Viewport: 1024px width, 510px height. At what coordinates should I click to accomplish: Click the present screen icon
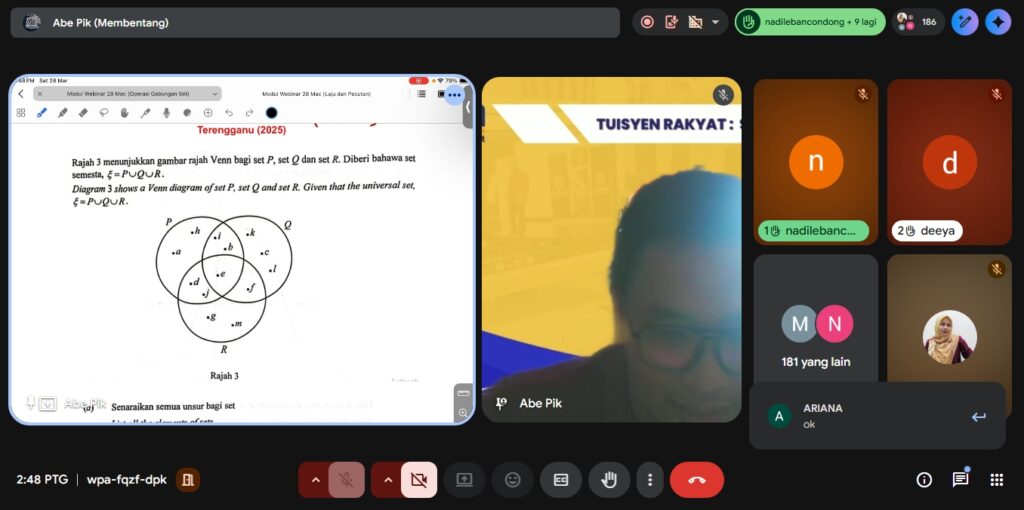[x=464, y=480]
